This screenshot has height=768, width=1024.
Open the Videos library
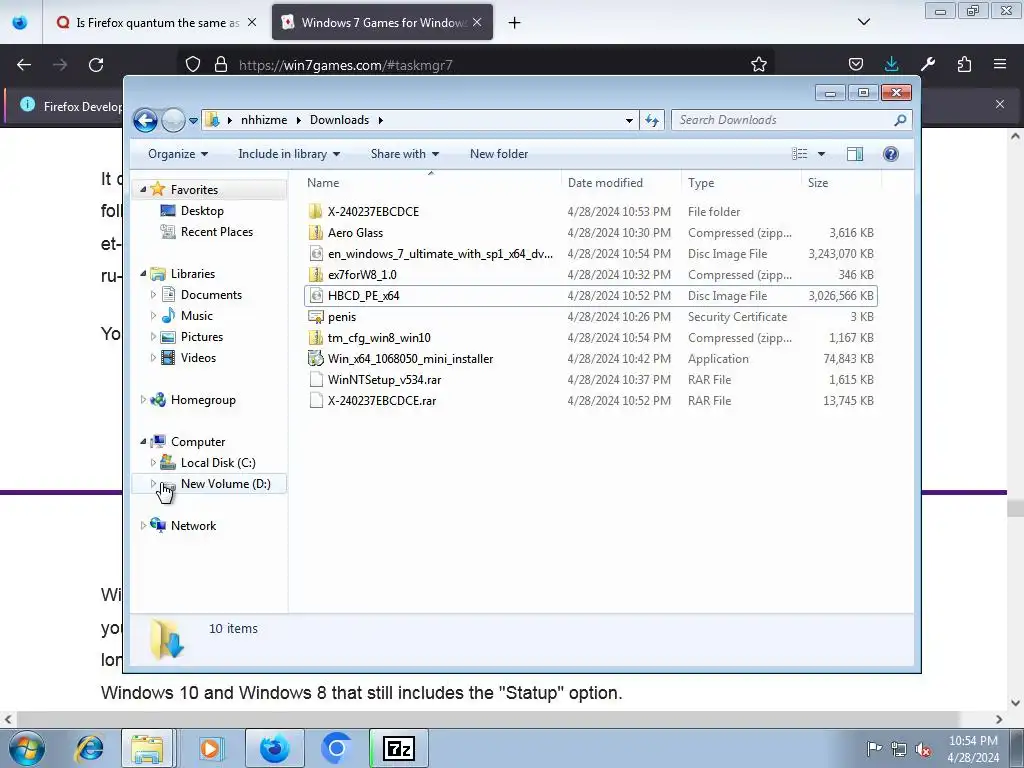point(198,358)
